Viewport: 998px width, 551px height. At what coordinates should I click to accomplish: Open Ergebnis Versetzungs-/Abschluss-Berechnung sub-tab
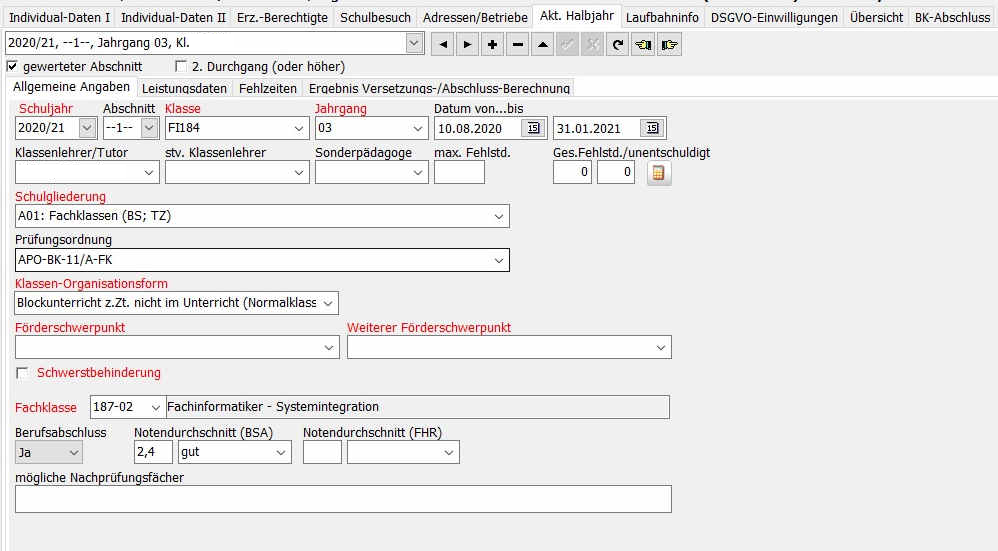coord(439,88)
